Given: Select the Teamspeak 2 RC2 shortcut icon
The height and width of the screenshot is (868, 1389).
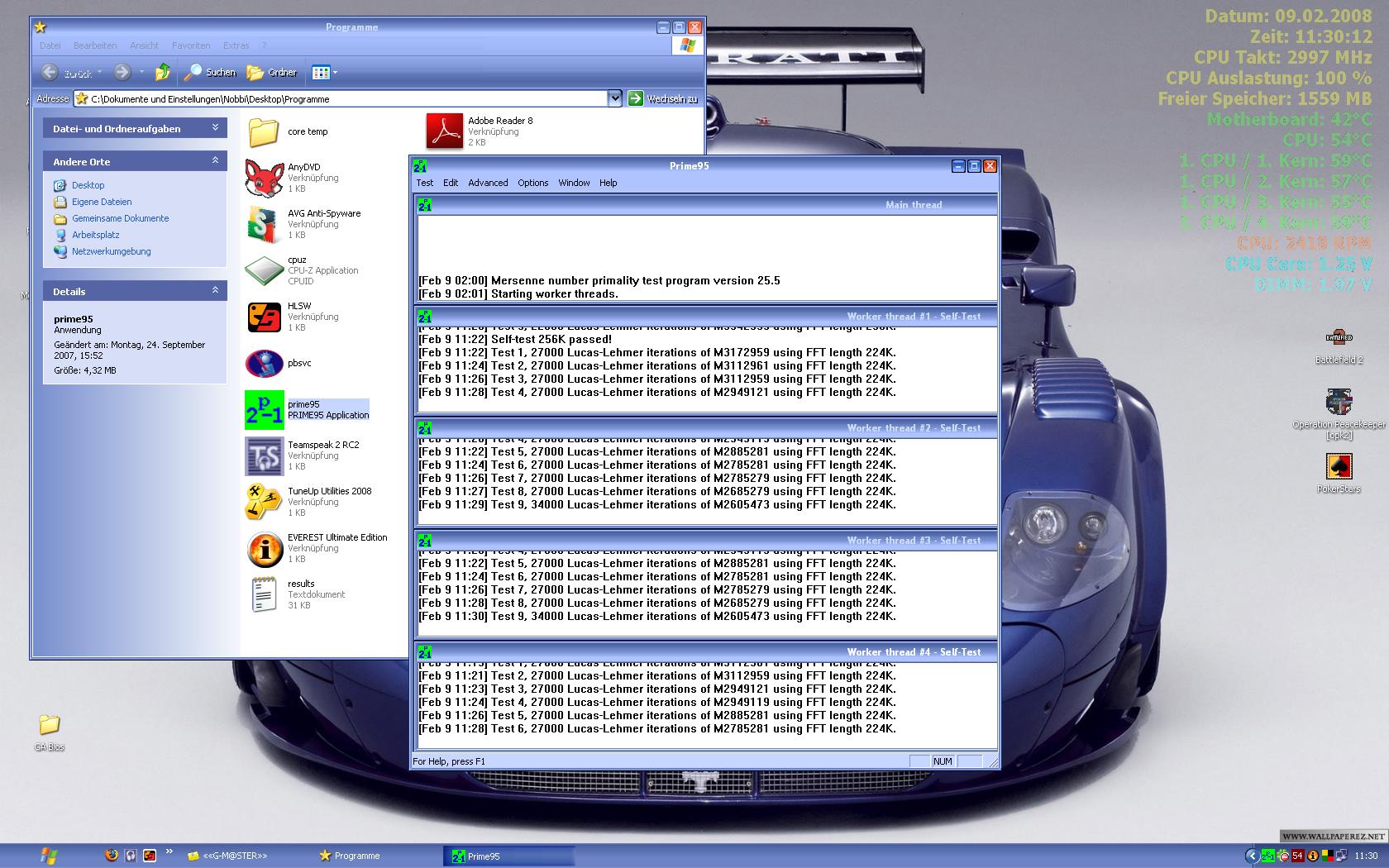Looking at the screenshot, I should (x=264, y=455).
